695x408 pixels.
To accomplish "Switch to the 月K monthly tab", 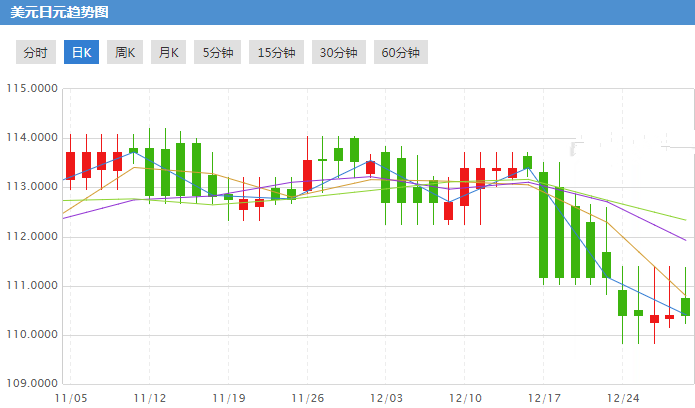I will click(169, 53).
